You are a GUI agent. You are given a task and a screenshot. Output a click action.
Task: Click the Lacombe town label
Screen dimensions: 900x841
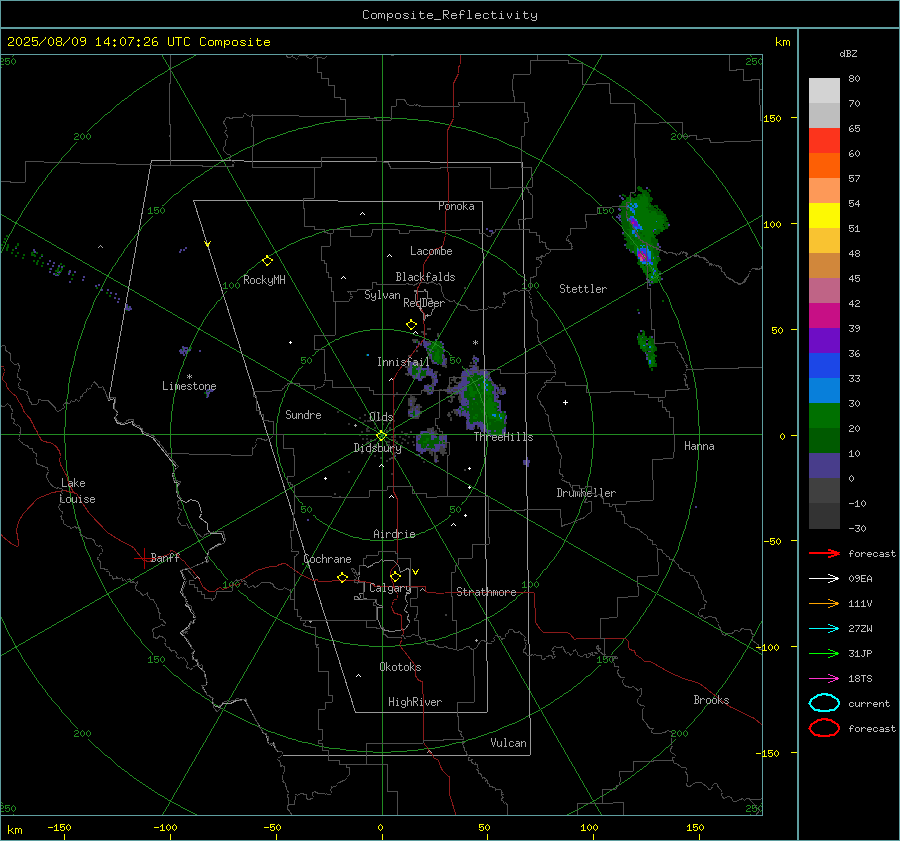coord(431,251)
